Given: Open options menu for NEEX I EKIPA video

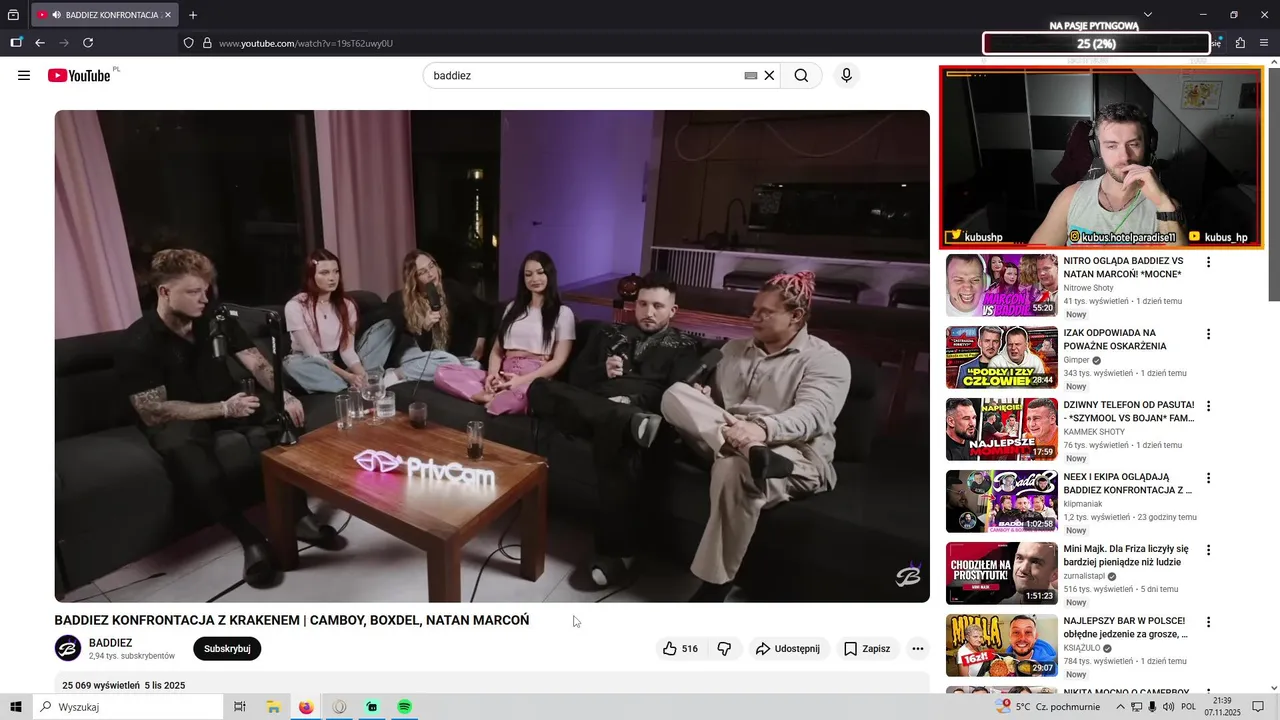Looking at the screenshot, I should (x=1208, y=478).
